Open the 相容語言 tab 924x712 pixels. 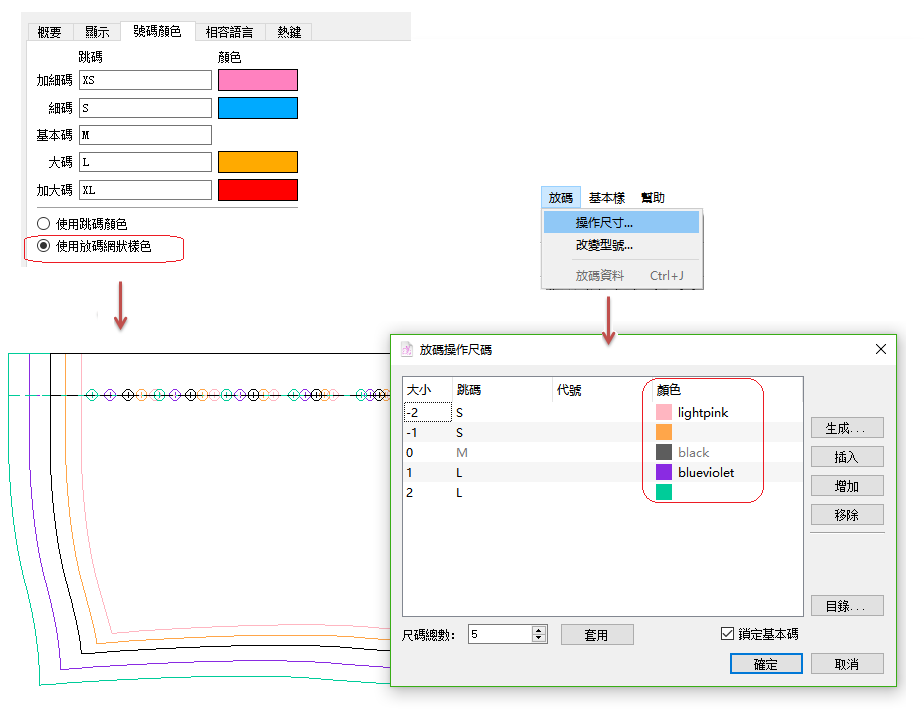click(x=230, y=32)
